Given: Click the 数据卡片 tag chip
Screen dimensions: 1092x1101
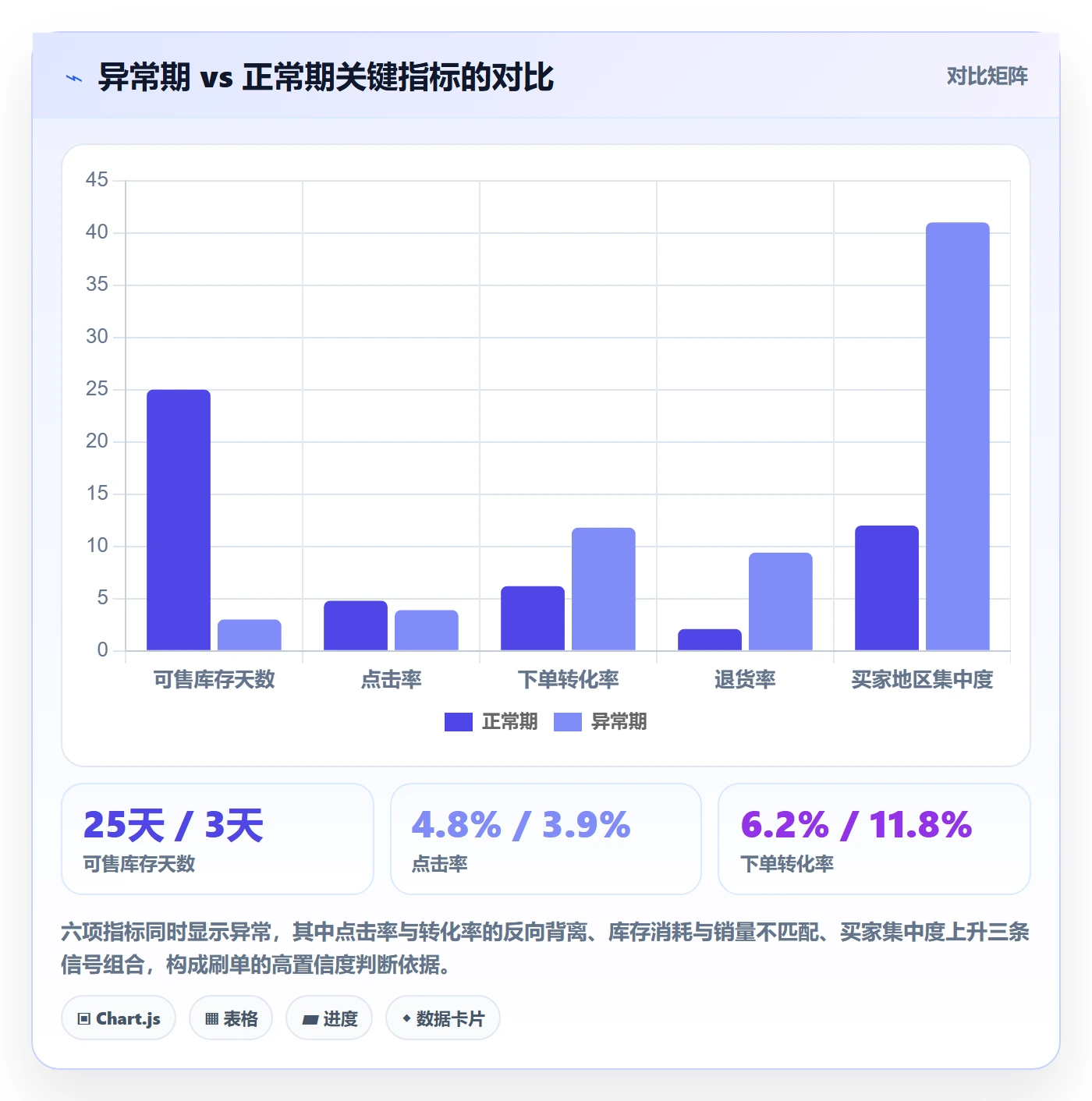Looking at the screenshot, I should tap(443, 1018).
